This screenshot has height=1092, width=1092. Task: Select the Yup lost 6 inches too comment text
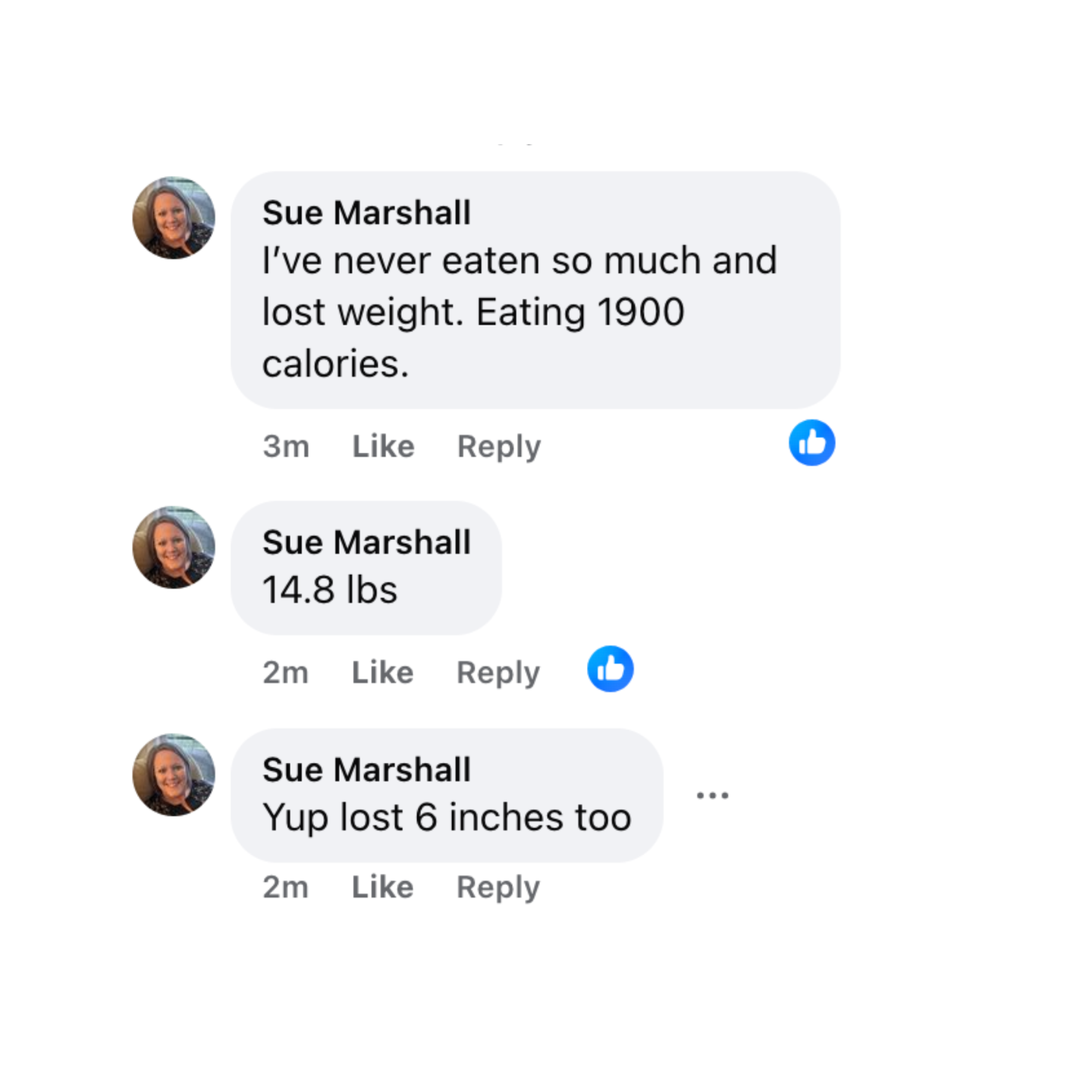(x=447, y=818)
